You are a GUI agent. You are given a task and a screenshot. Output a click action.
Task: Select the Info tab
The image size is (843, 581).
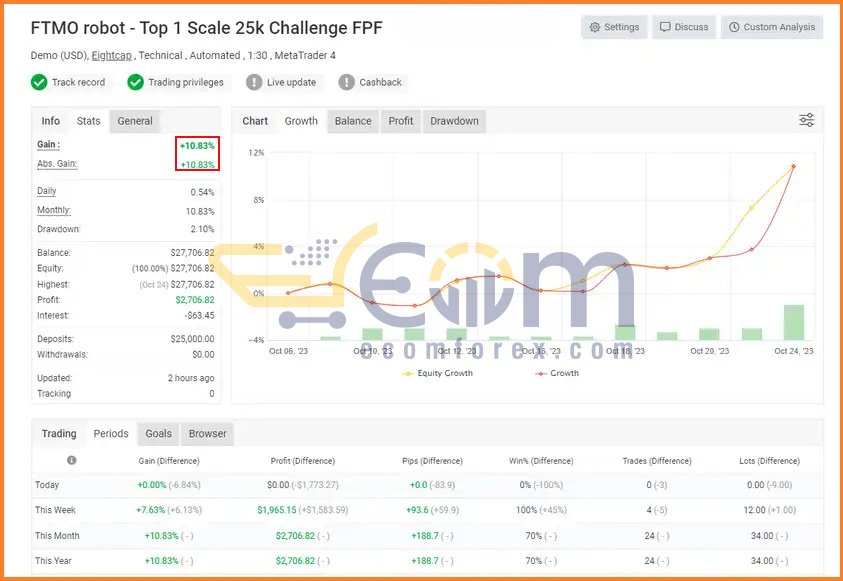pyautogui.click(x=51, y=121)
